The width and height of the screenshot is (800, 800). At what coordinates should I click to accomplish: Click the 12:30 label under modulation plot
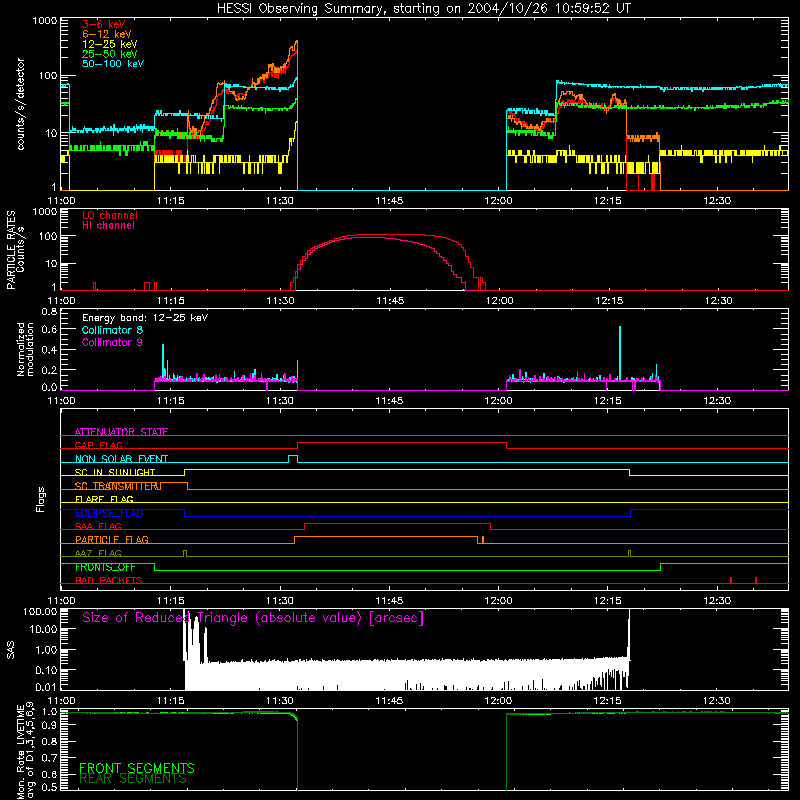tap(717, 401)
